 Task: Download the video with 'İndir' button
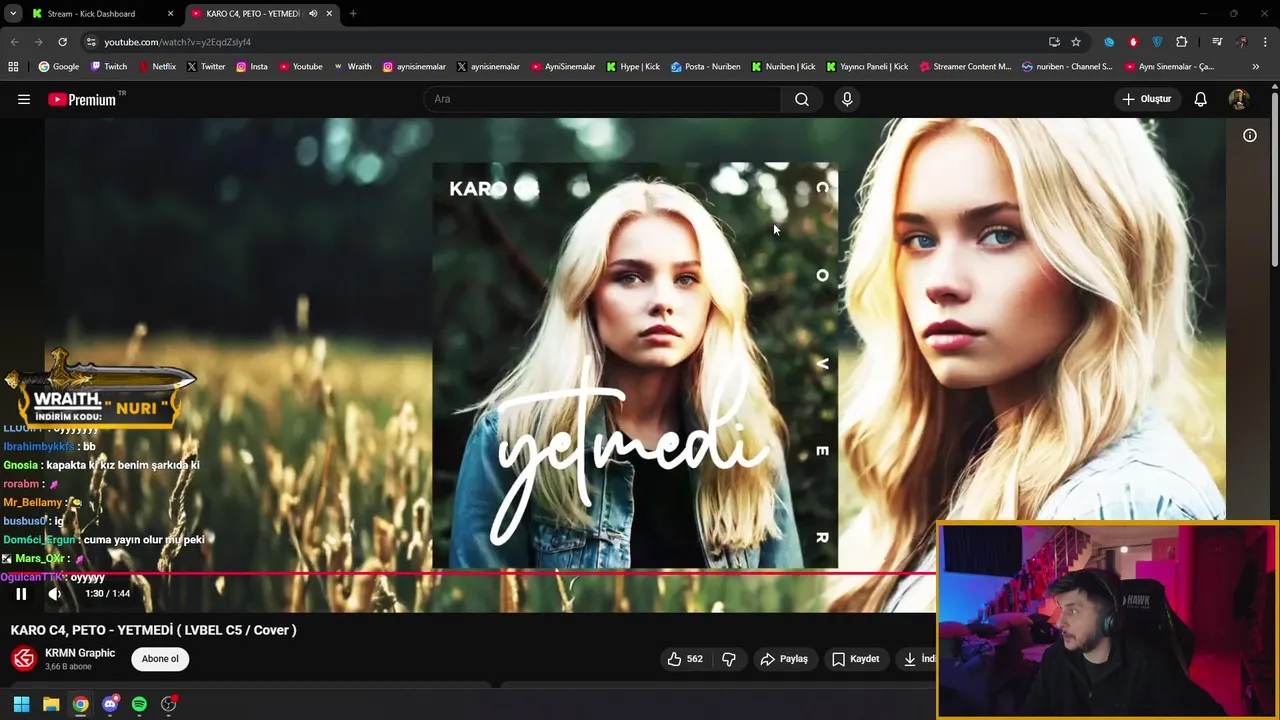(x=917, y=659)
